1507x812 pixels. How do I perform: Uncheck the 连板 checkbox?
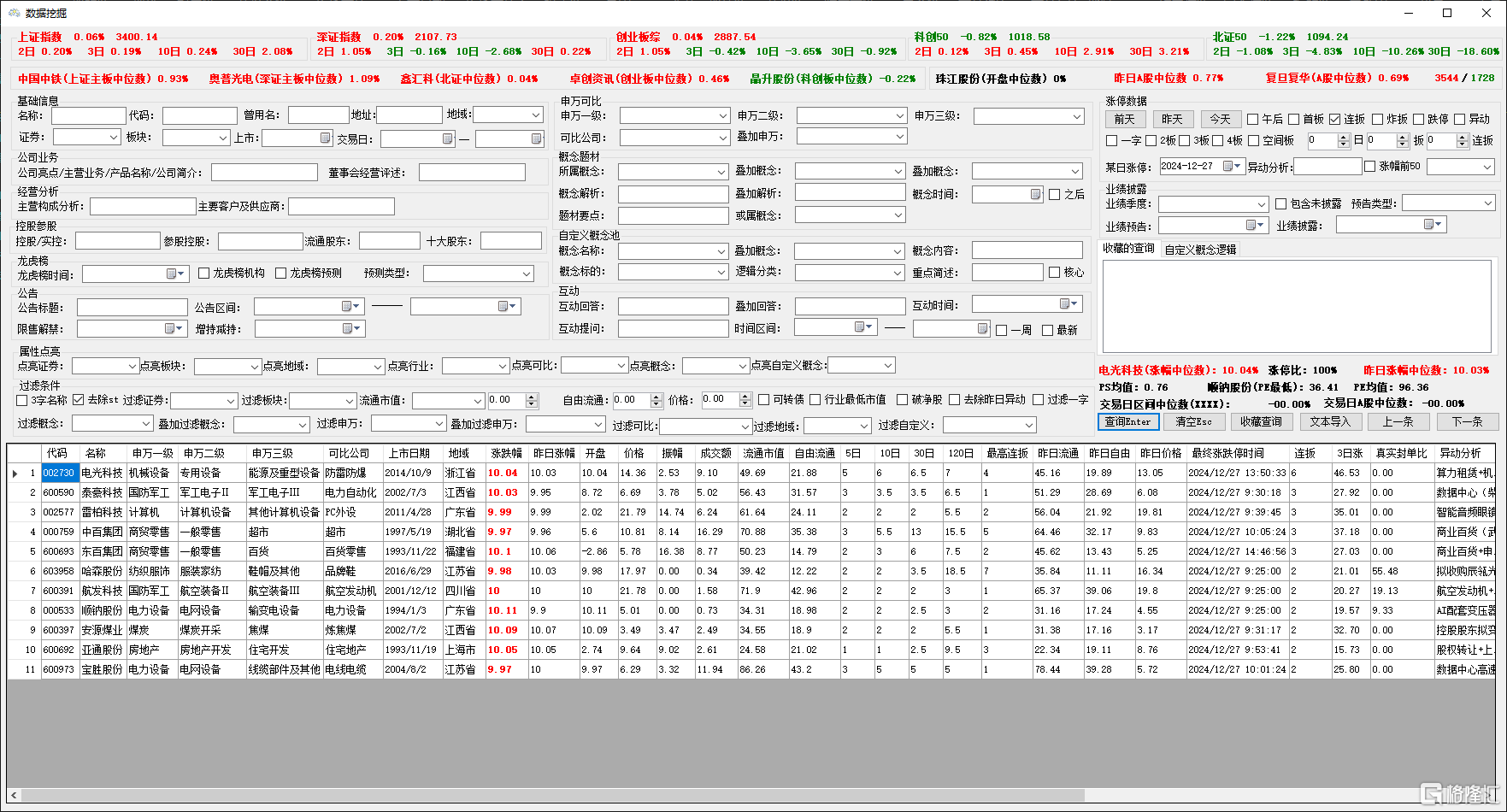click(x=1334, y=120)
